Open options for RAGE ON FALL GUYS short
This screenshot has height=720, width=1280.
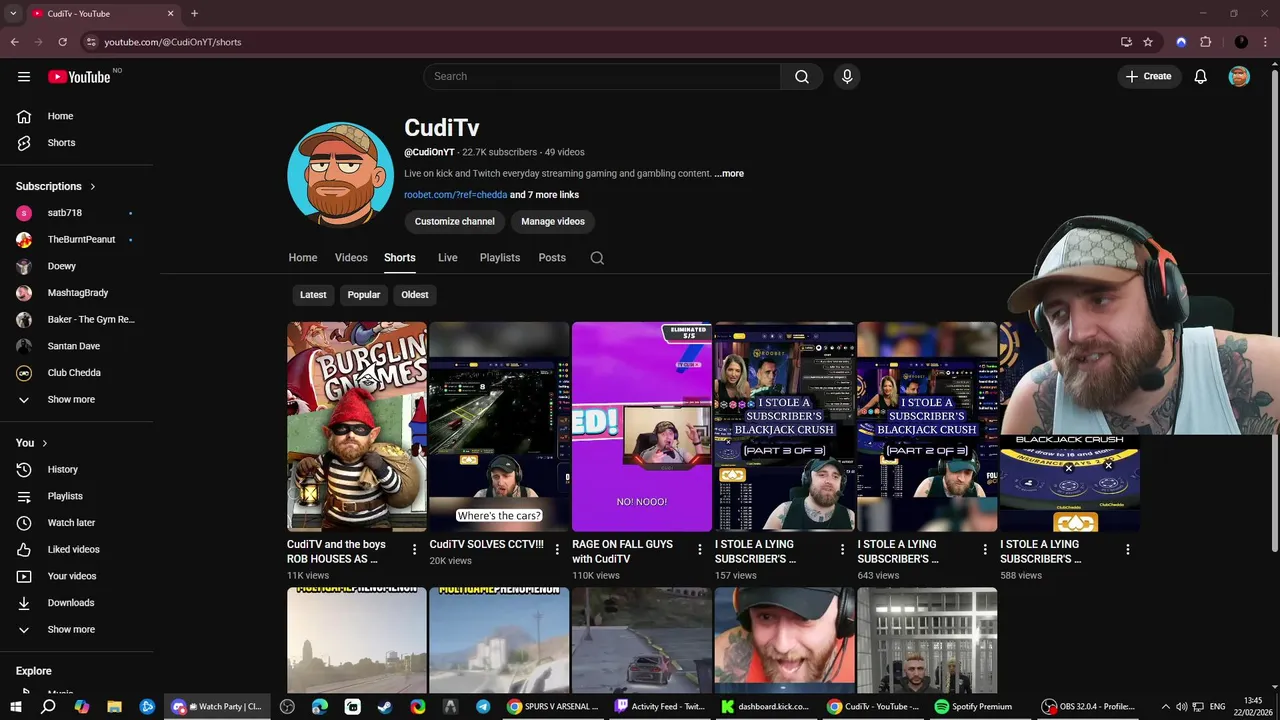click(700, 549)
